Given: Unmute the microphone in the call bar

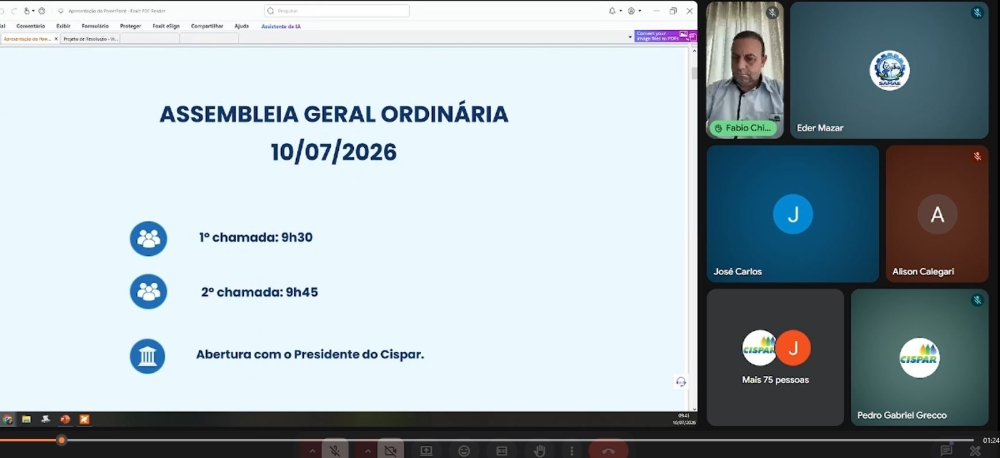Looking at the screenshot, I should [x=335, y=450].
